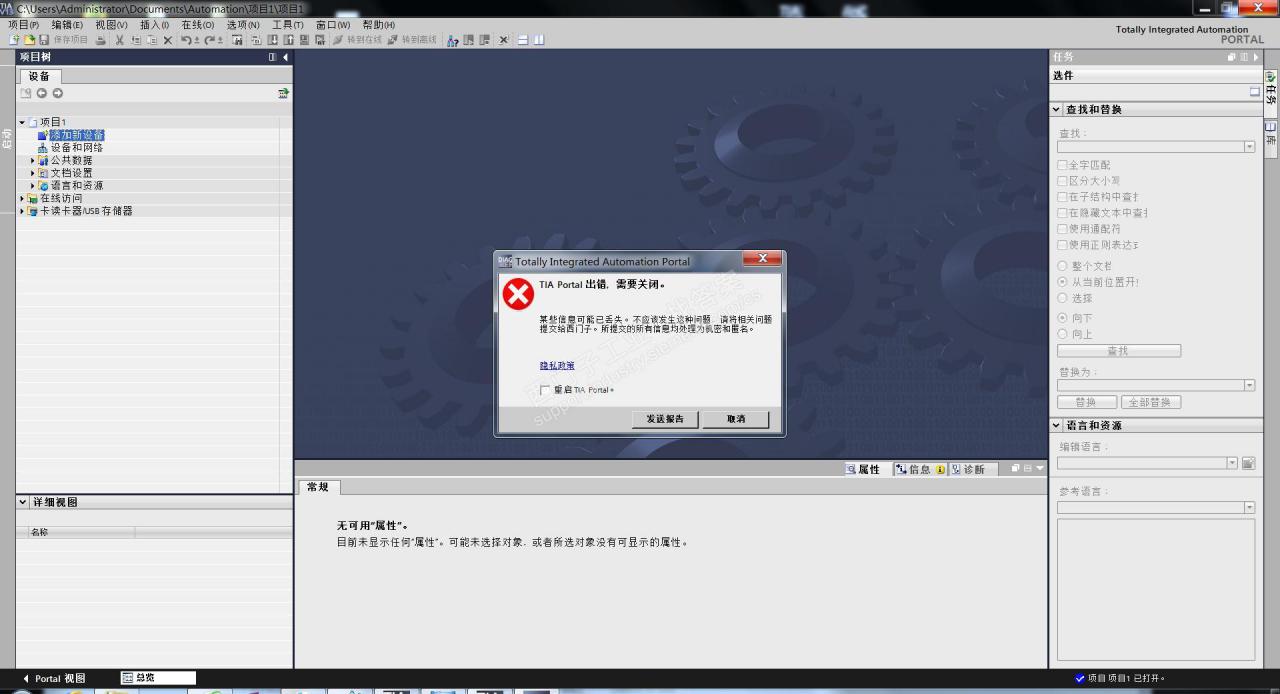Click the delete X icon in toolbar
The height and width of the screenshot is (694, 1280).
point(168,40)
